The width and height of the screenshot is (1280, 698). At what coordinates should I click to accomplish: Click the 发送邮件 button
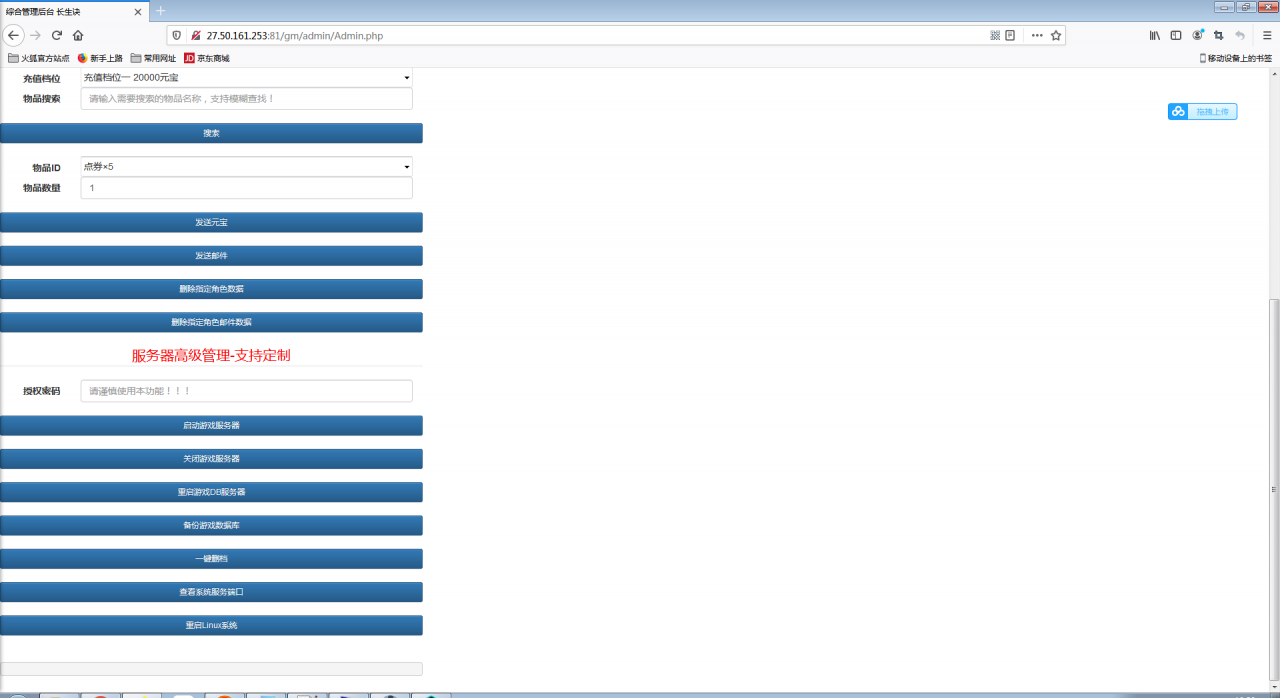(211, 256)
